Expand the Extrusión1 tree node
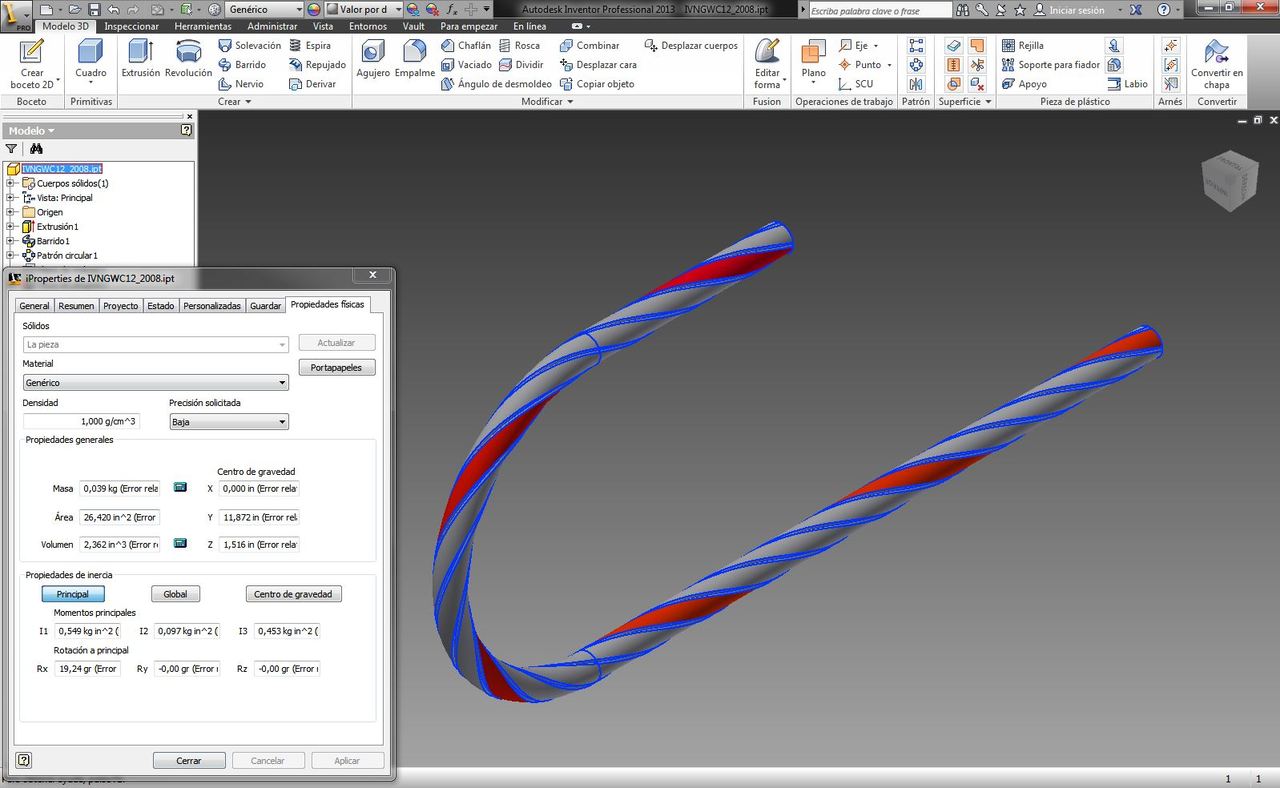Image resolution: width=1280 pixels, height=788 pixels. coord(11,227)
